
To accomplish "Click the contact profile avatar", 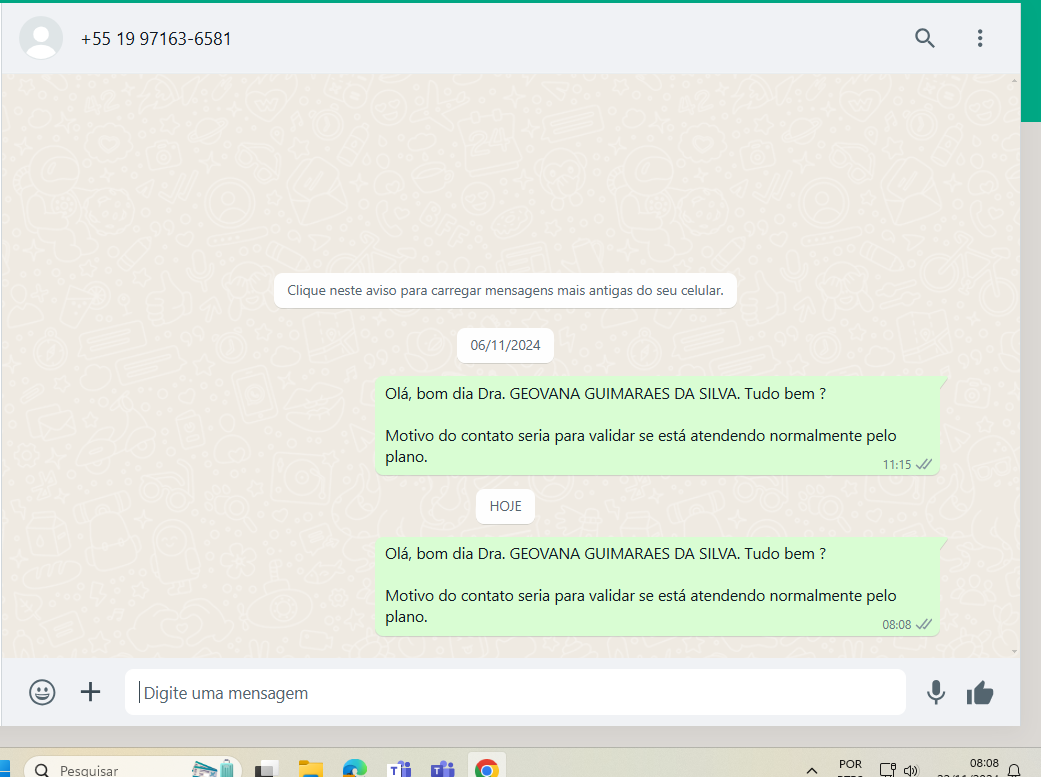I will (41, 38).
